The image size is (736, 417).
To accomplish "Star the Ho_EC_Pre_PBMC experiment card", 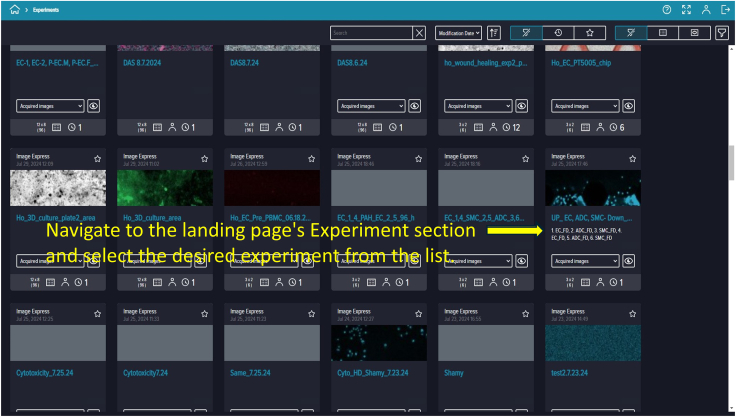I will (311, 159).
